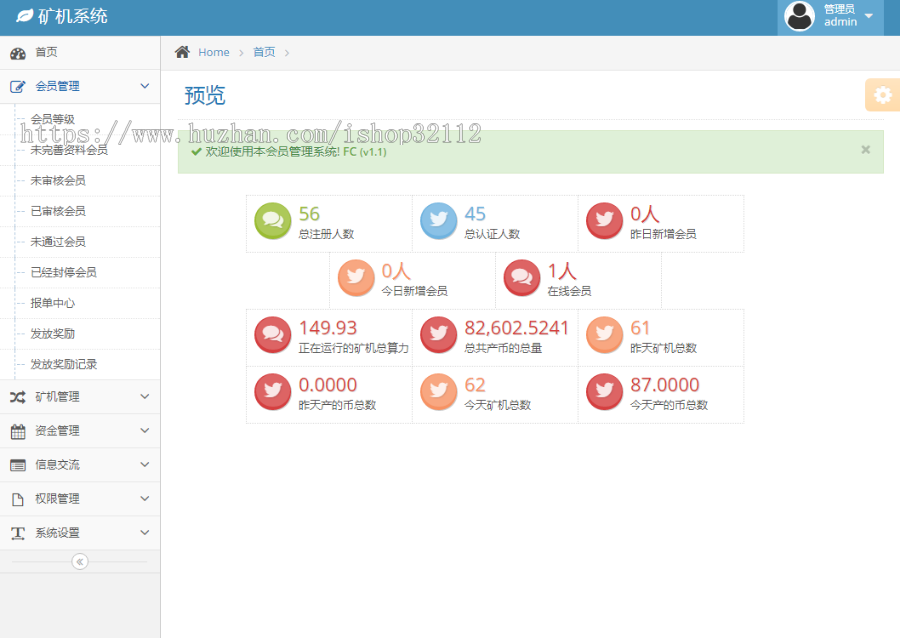900x638 pixels.
Task: Go to Home breadcrumb link
Action: point(214,52)
